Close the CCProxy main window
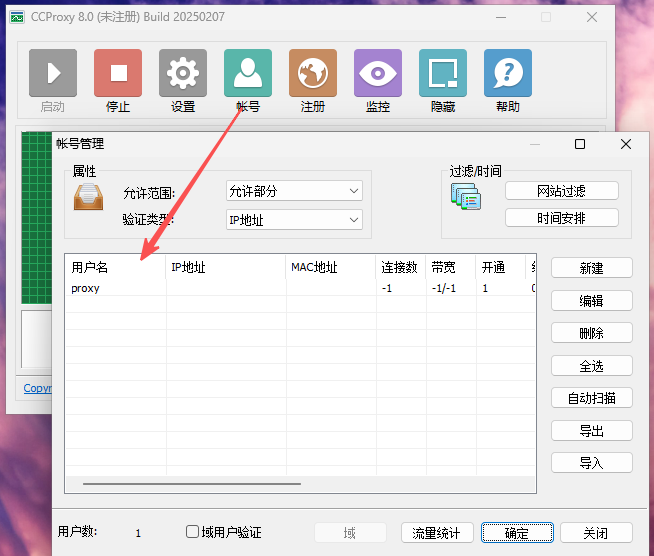654x556 pixels. tap(592, 18)
